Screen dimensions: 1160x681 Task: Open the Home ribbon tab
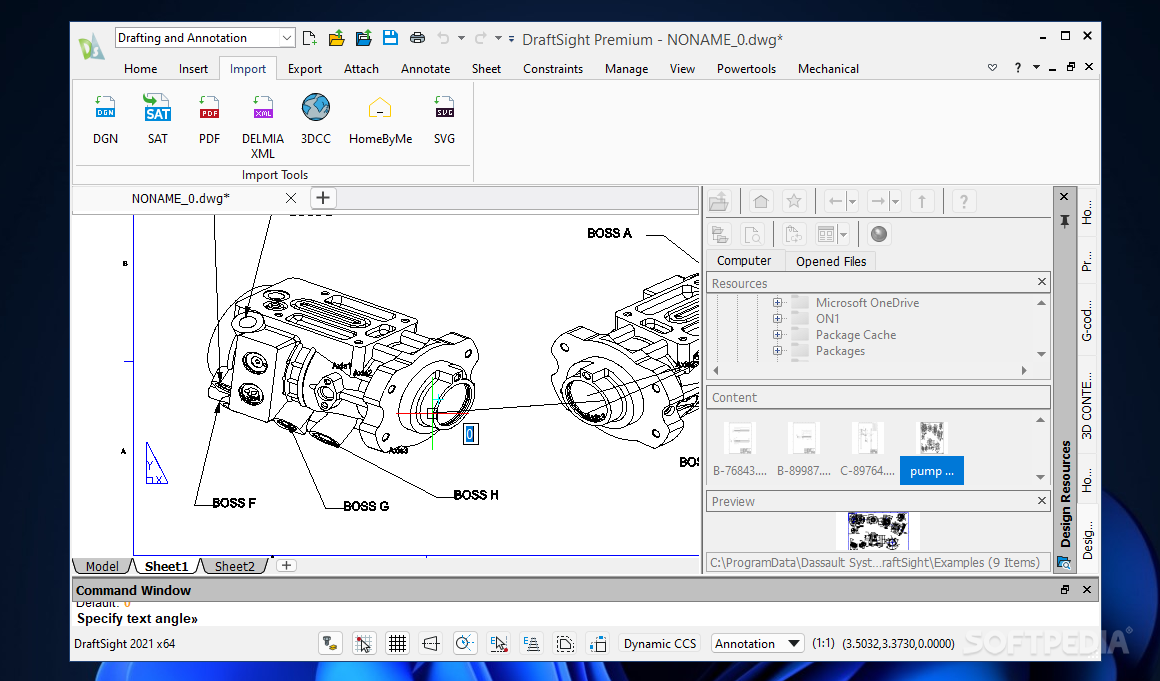141,69
